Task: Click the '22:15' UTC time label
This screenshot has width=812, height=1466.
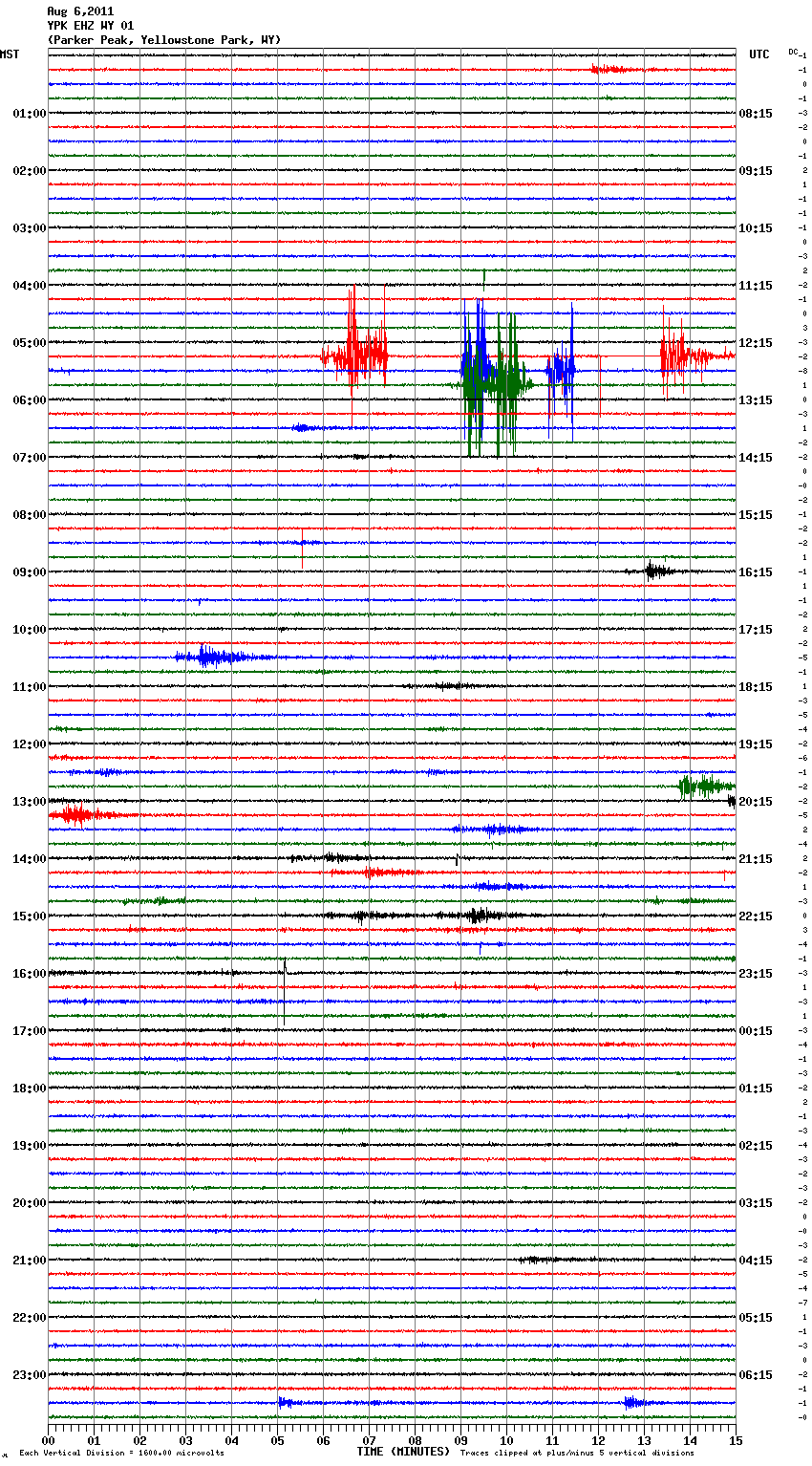Action: pos(756,916)
